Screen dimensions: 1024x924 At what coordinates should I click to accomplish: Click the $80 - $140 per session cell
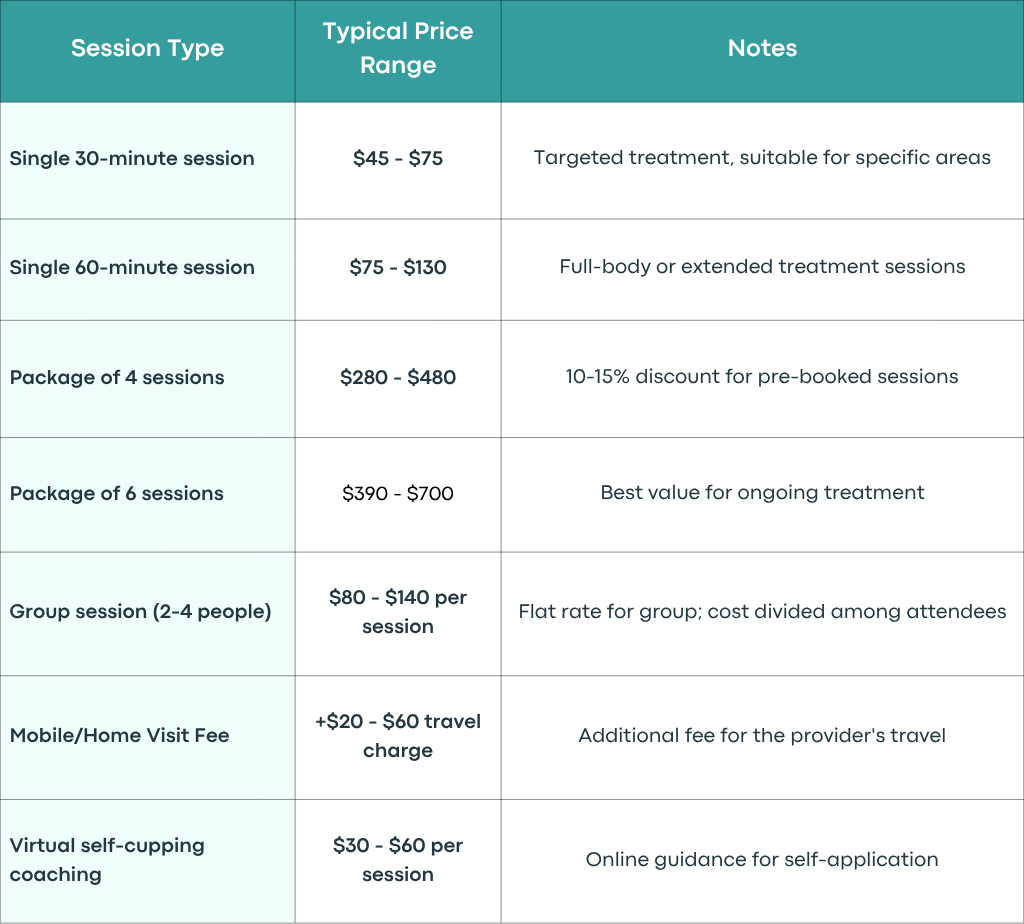pos(398,612)
